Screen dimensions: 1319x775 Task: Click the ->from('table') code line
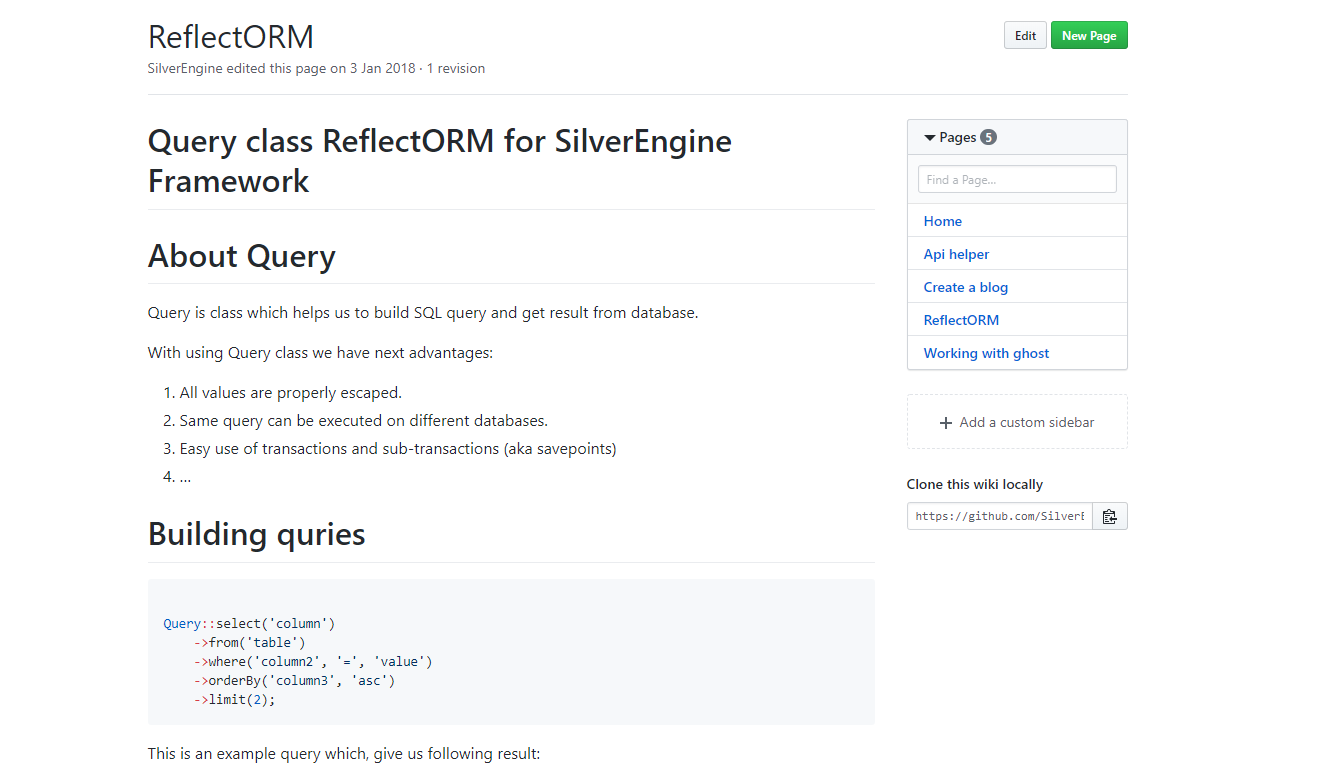click(250, 642)
